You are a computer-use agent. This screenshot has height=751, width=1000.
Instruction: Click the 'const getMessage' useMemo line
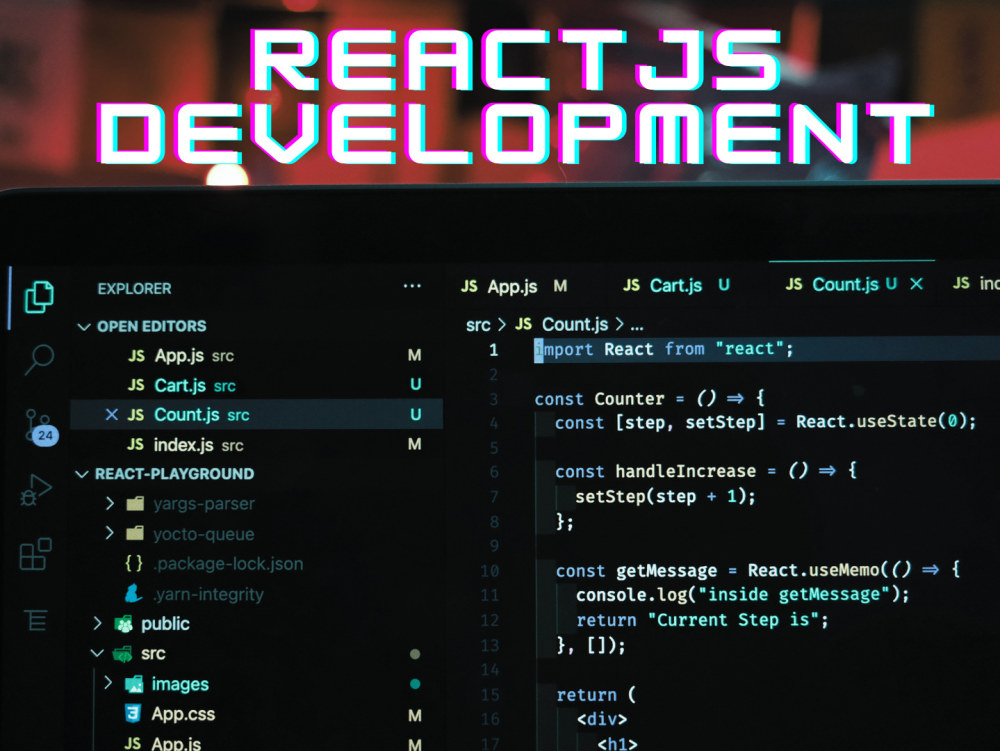click(x=758, y=570)
